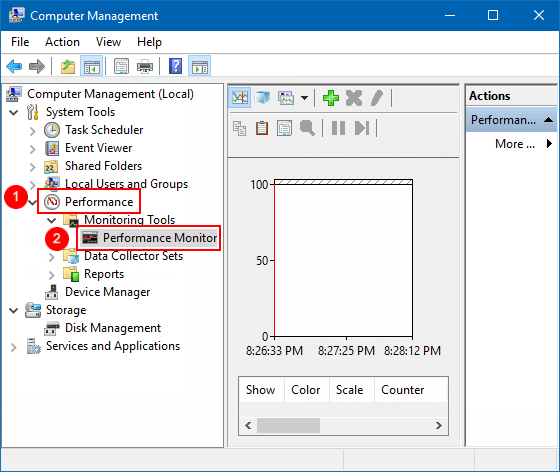560x472 pixels.
Task: Click the Paste Counter List clipboard
Action: click(262, 128)
